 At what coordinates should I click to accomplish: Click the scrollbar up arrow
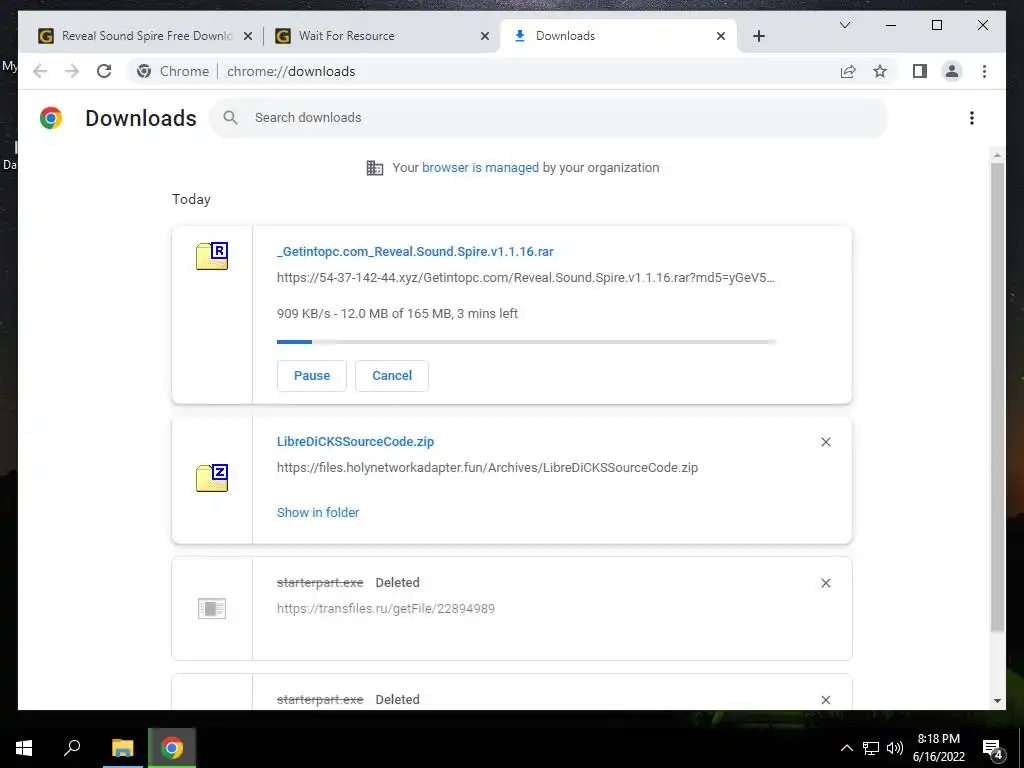point(997,155)
